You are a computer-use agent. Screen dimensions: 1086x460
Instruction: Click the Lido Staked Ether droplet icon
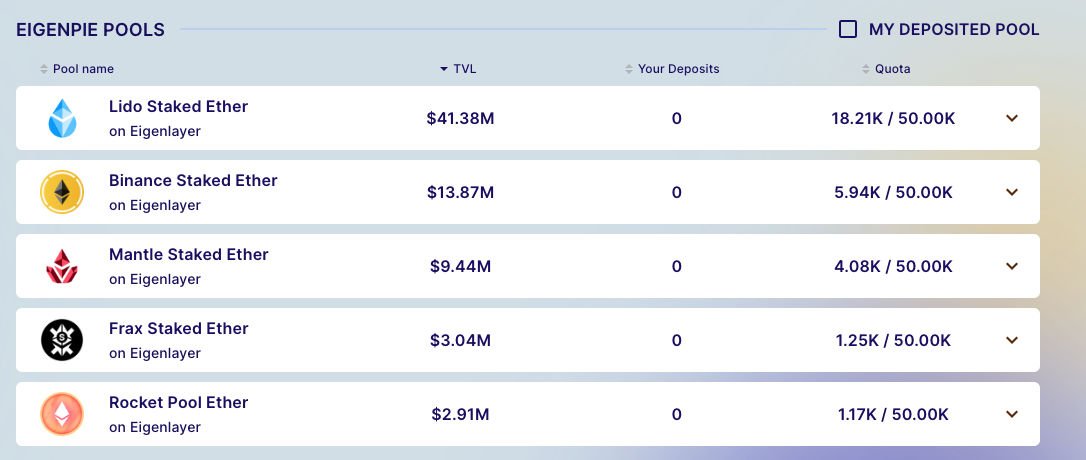pos(62,119)
